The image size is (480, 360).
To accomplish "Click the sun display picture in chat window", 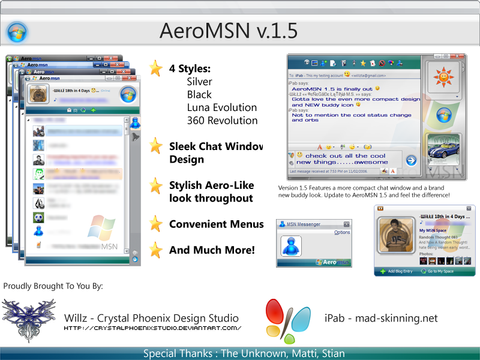I will click(x=444, y=77).
